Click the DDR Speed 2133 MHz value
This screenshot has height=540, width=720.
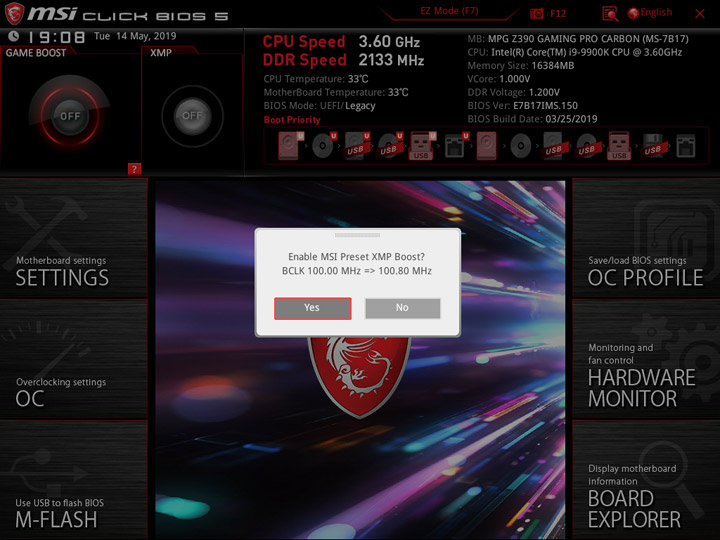coord(391,60)
